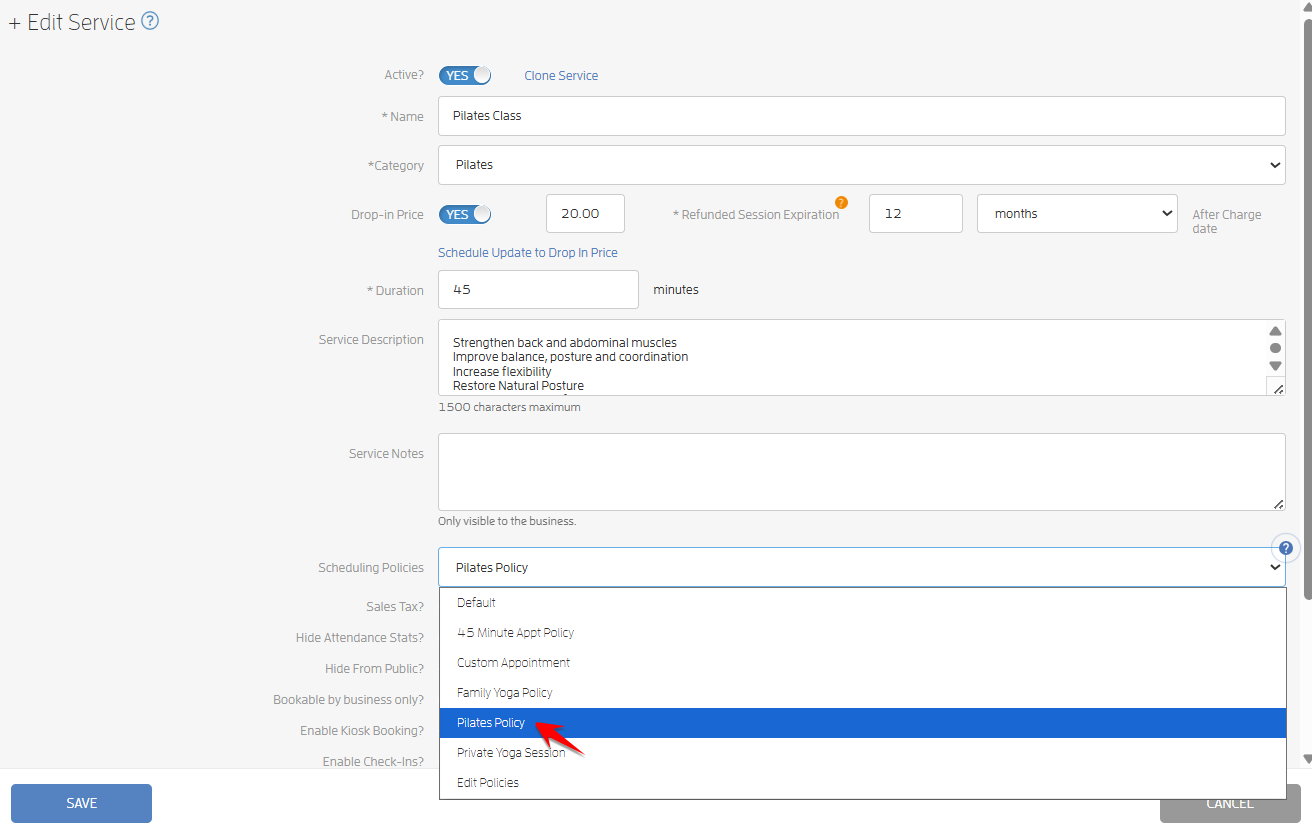
Task: Click the Bookable by business only? label
Action: 348,699
